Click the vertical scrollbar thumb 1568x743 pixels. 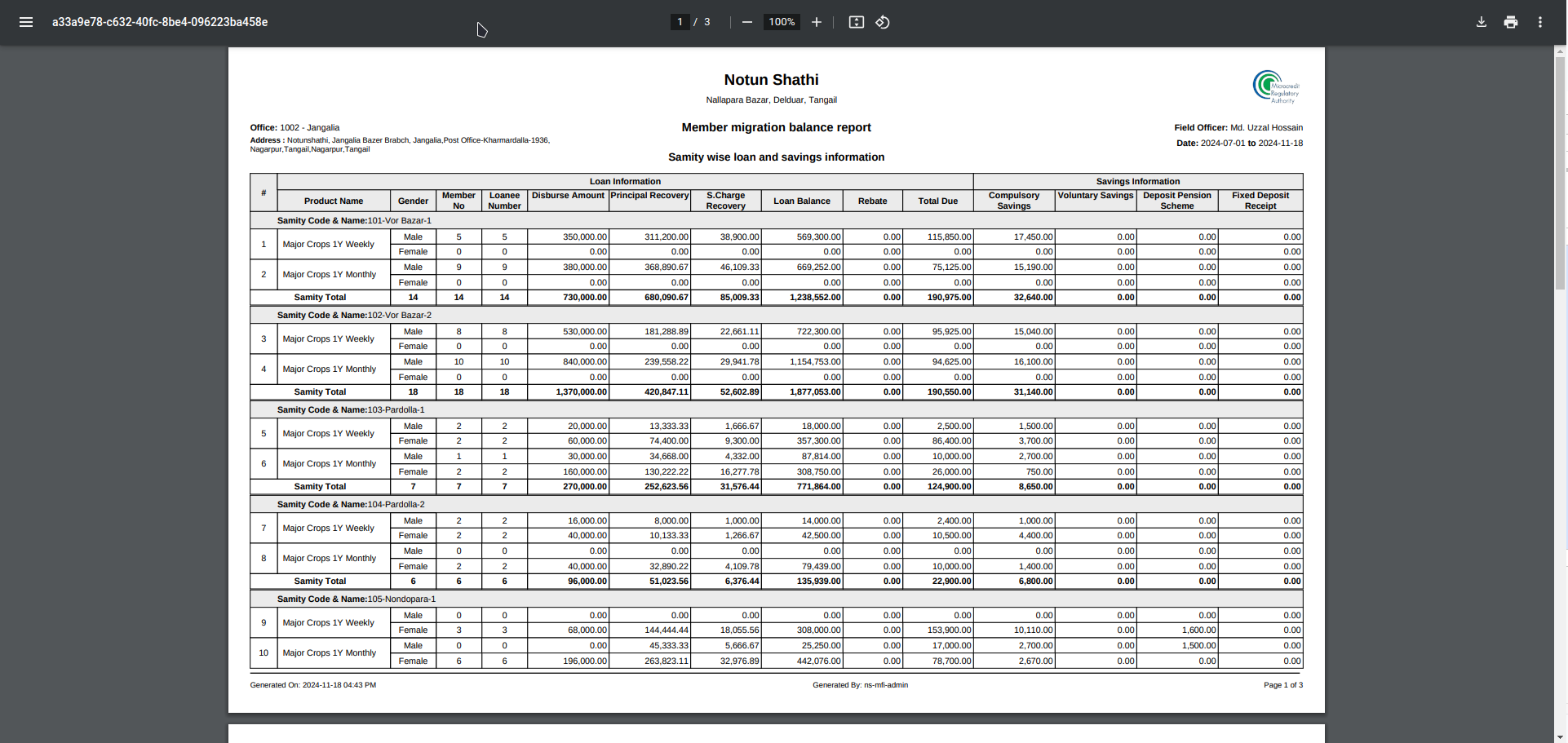tap(1561, 174)
